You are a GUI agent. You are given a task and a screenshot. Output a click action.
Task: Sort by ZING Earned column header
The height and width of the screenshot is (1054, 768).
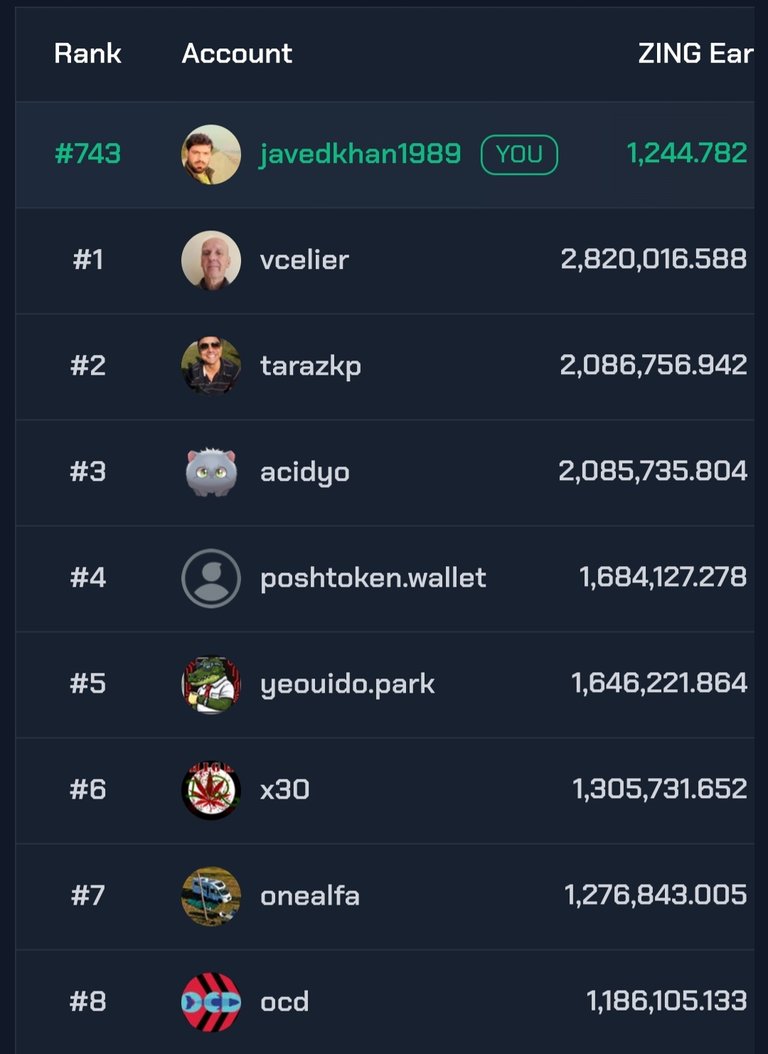695,54
